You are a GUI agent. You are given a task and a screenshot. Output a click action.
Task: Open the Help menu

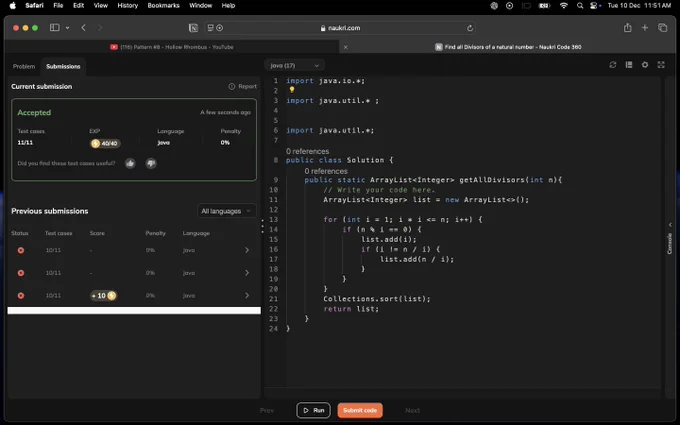click(x=228, y=6)
